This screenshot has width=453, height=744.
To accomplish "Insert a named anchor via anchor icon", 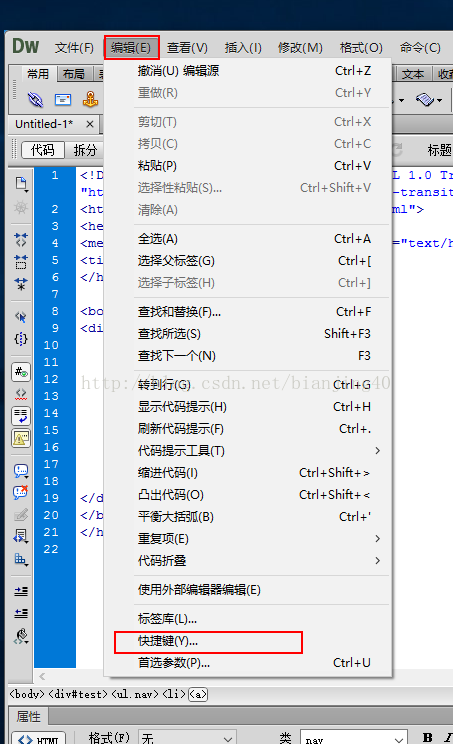I will pyautogui.click(x=90, y=99).
